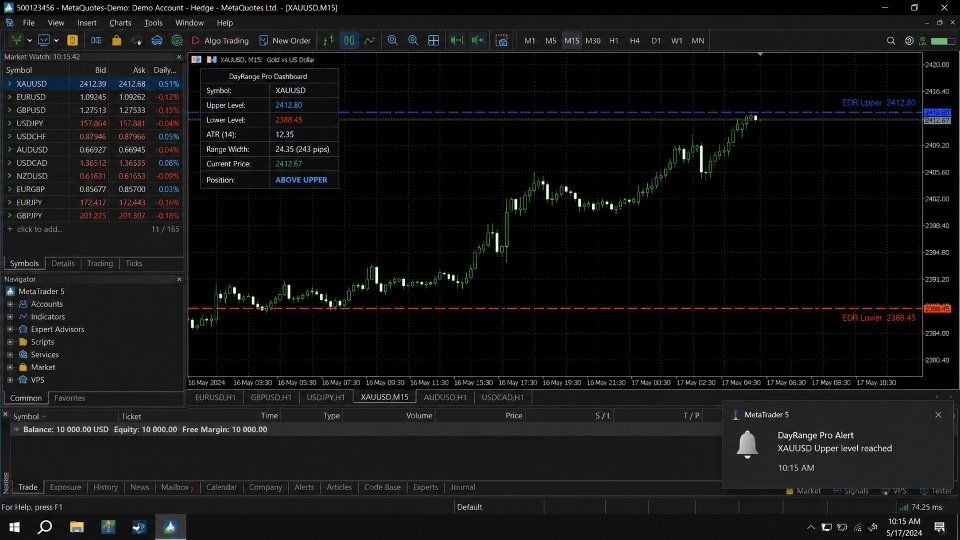Open the chart profiles monitor icon

click(x=43, y=40)
